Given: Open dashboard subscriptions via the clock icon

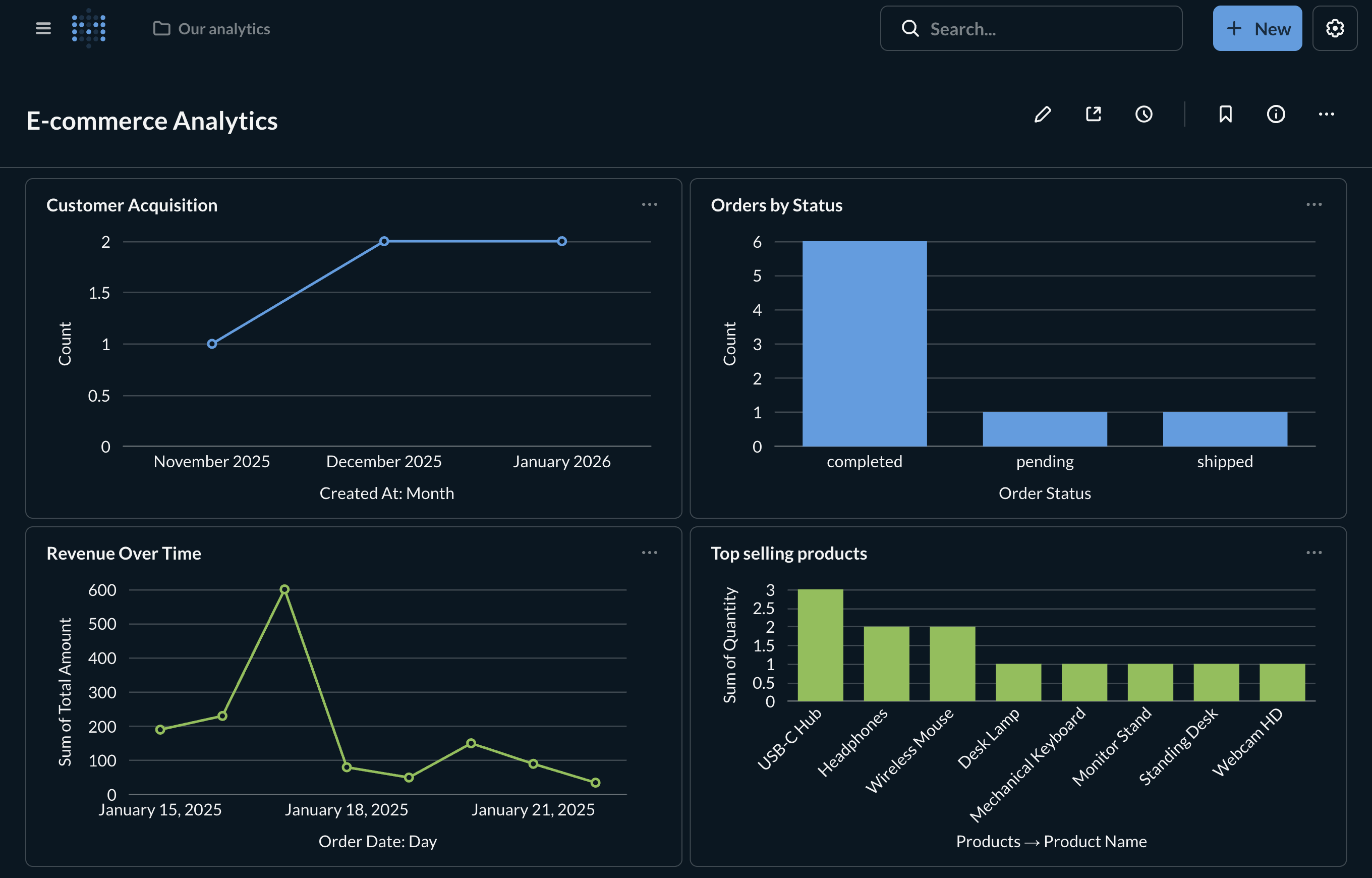Looking at the screenshot, I should tap(1144, 115).
